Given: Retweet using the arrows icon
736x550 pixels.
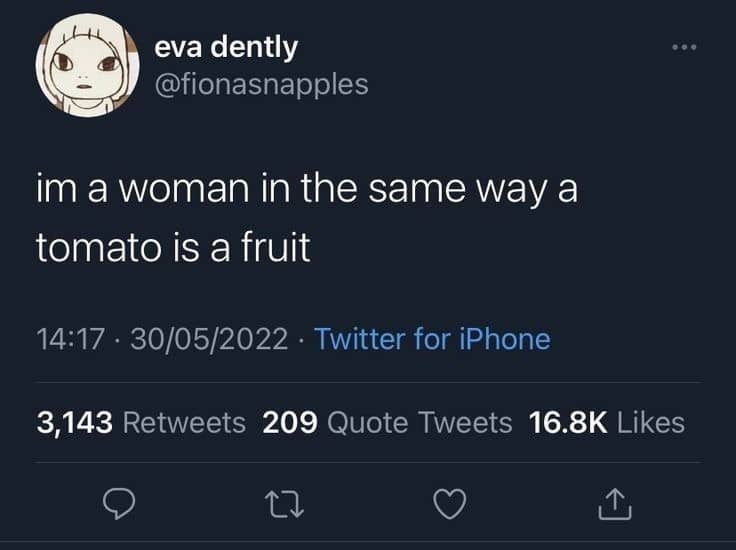Looking at the screenshot, I should pos(284,504).
